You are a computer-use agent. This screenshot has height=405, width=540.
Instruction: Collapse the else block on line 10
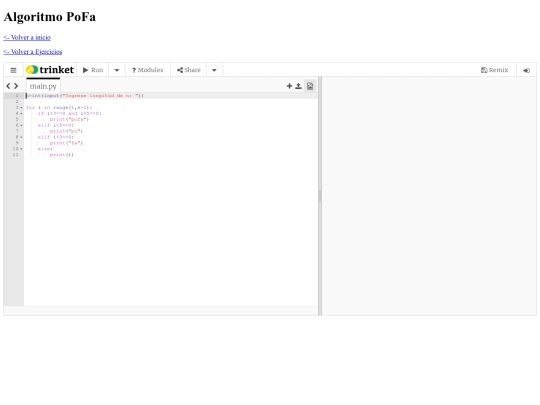coord(21,149)
